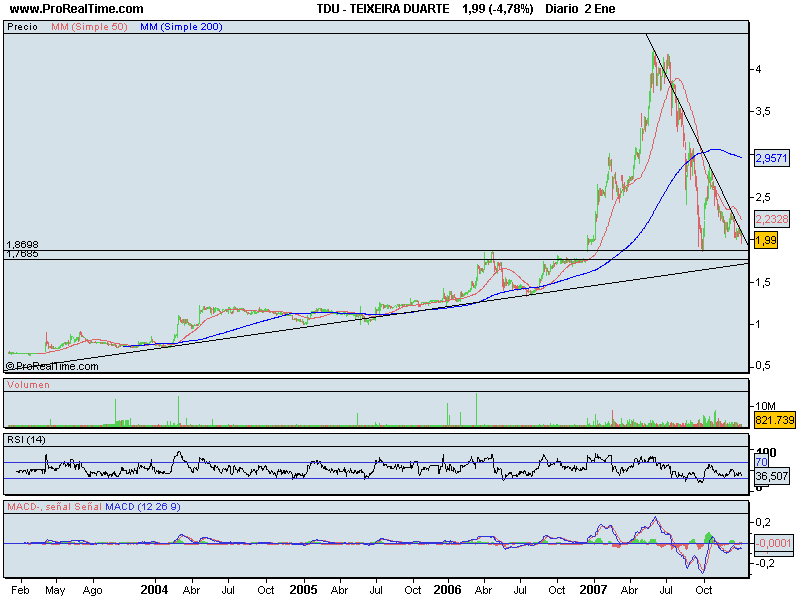800x600 pixels.
Task: Click the 3,5 mark on the price axis
Action: (763, 111)
